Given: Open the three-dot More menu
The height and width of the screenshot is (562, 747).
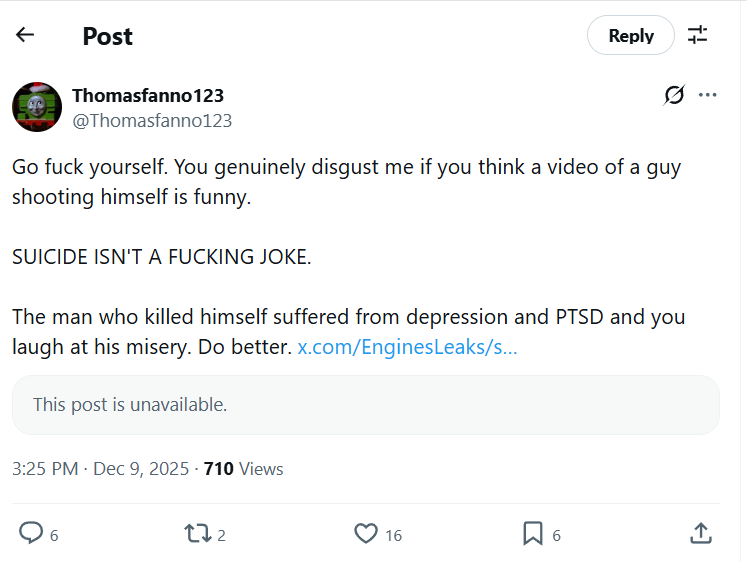Looking at the screenshot, I should pyautogui.click(x=708, y=95).
